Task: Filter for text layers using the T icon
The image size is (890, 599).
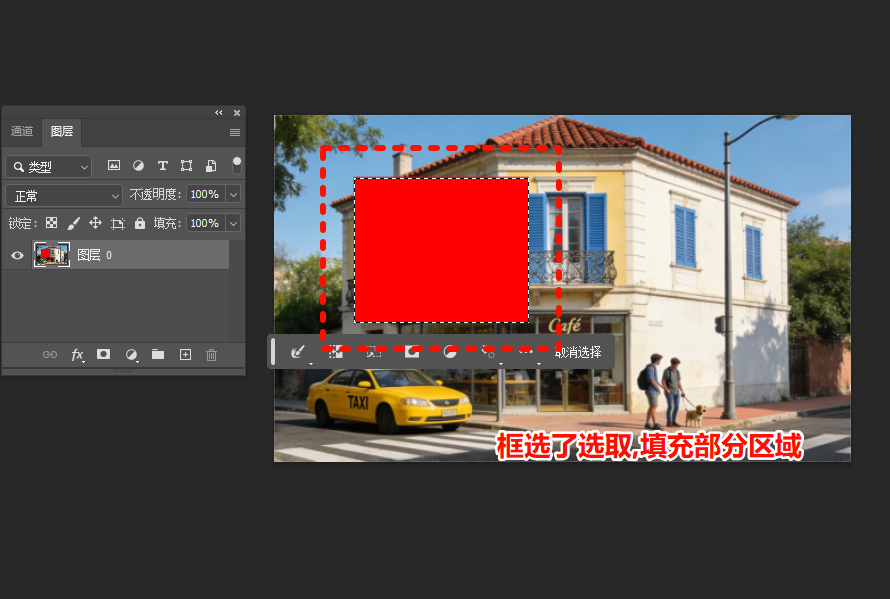Action: tap(163, 166)
